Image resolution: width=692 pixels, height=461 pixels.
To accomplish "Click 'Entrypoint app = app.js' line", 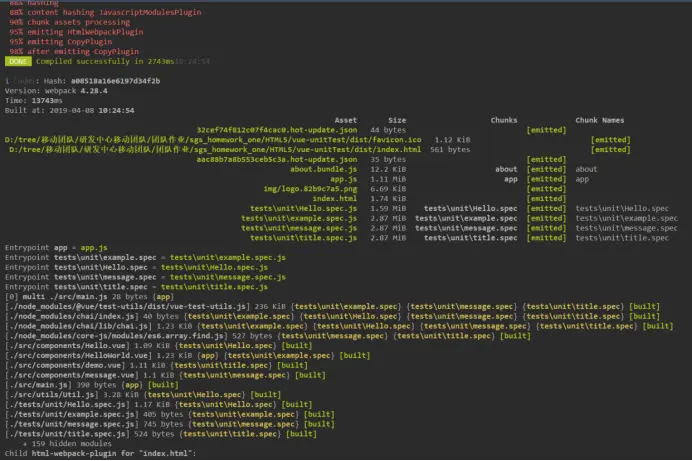I will tap(56, 247).
